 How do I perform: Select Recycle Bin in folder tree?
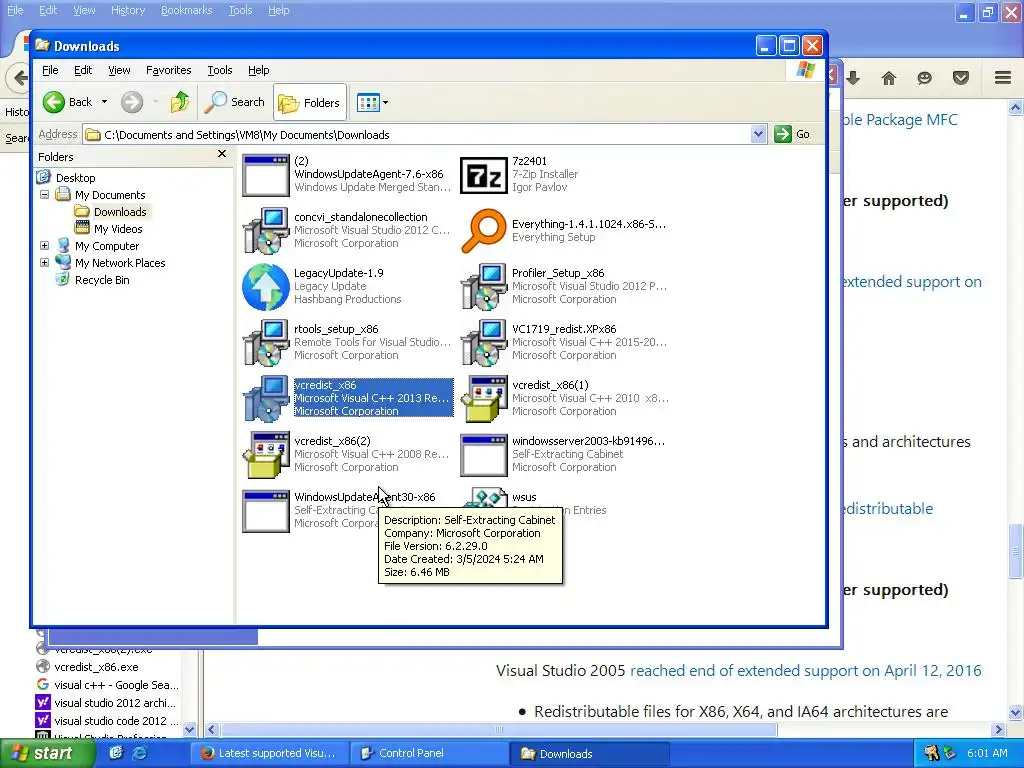tap(102, 280)
